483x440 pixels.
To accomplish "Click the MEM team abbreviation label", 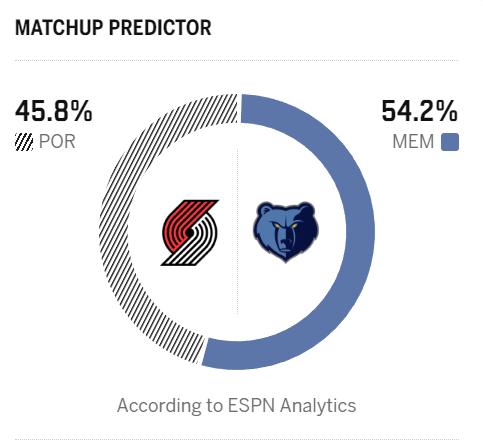I will coord(413,142).
